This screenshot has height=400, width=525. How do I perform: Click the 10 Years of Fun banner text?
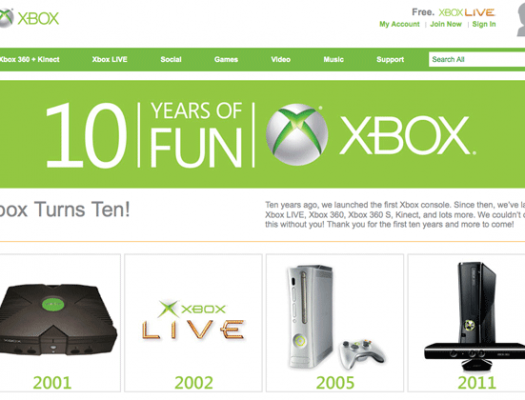tap(144, 135)
